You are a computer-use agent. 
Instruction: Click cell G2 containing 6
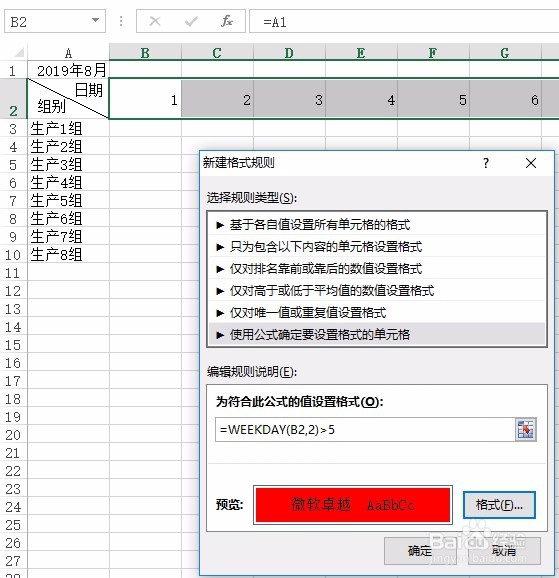[505, 98]
